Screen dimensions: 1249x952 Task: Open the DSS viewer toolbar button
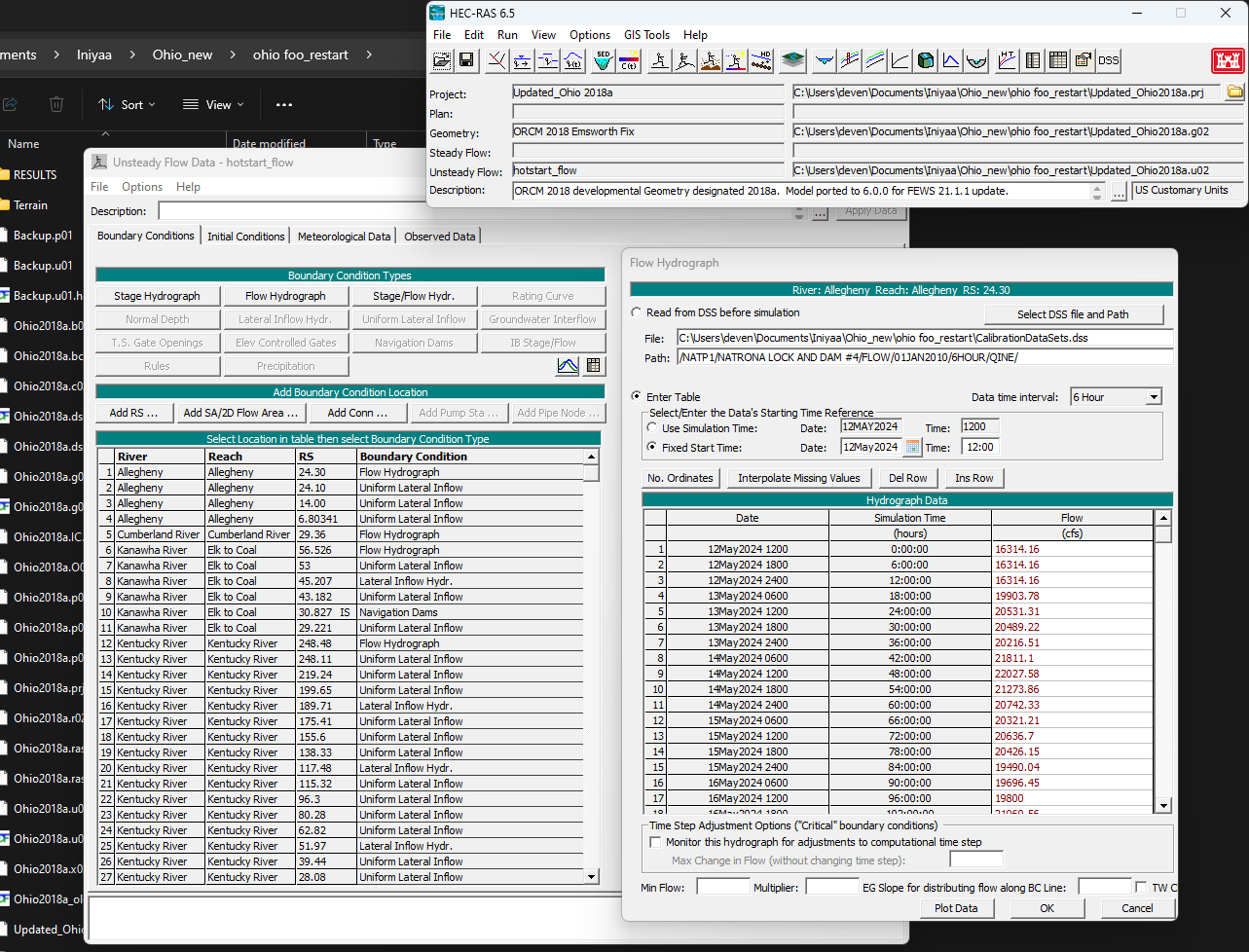[x=1109, y=60]
